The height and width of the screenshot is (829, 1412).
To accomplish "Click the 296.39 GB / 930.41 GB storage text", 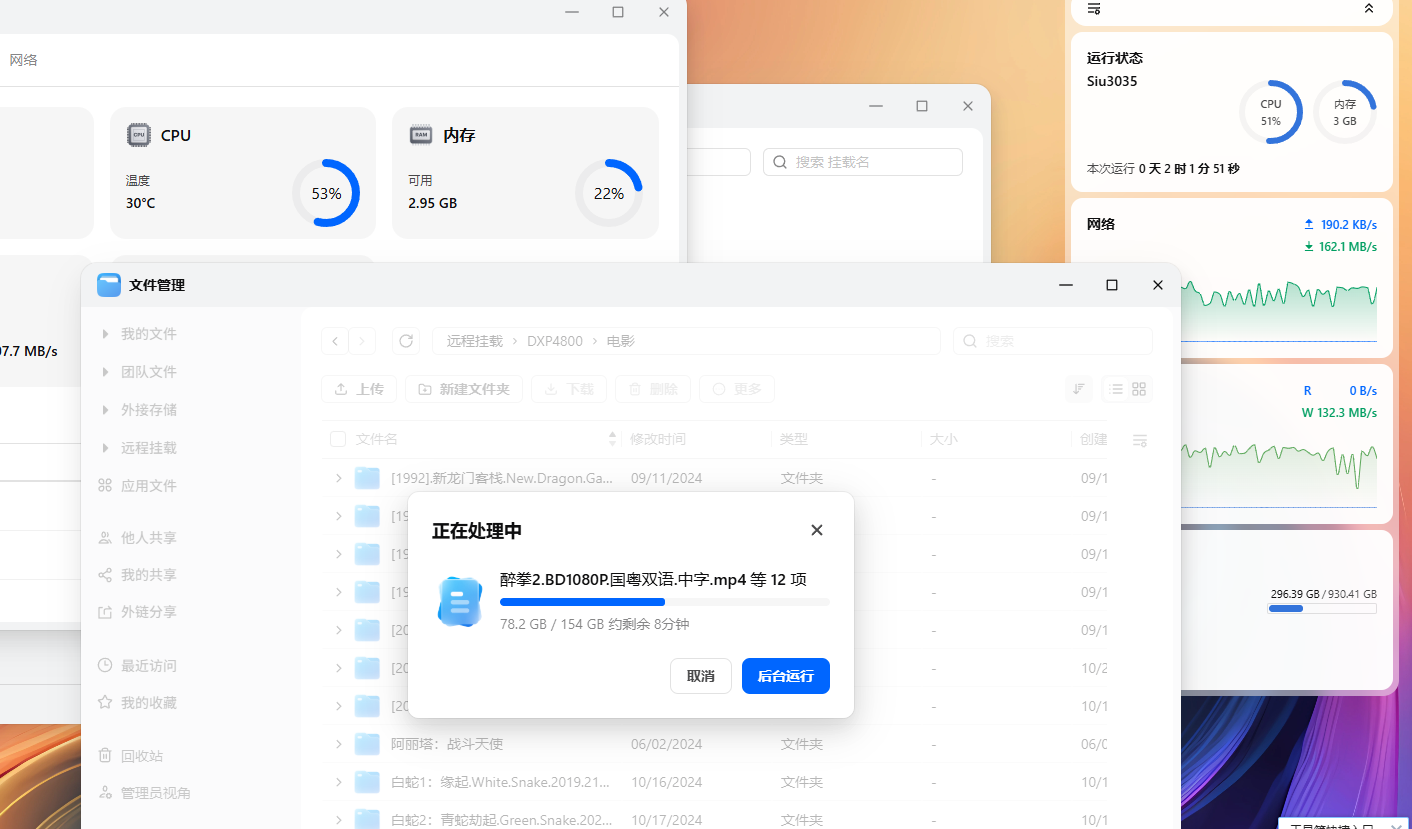I will tap(1323, 593).
